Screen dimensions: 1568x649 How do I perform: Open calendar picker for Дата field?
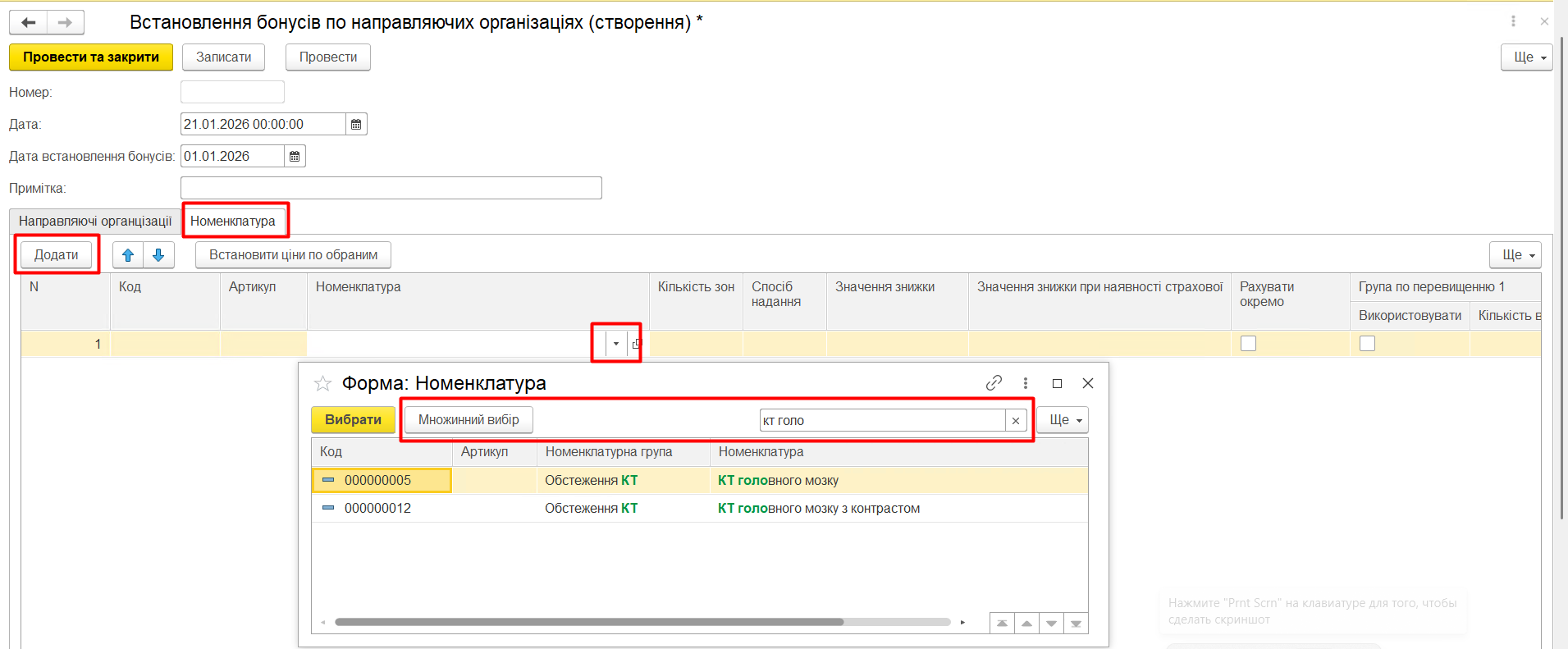click(x=356, y=124)
